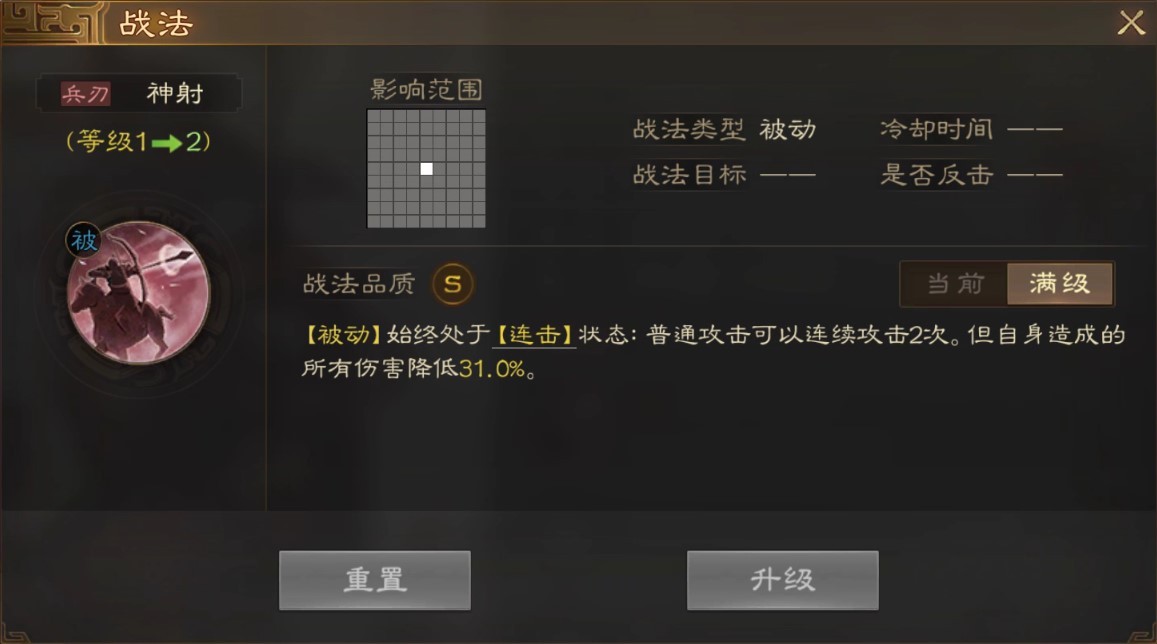1157x644 pixels.
Task: Switch description to 当前 level
Action: pyautogui.click(x=955, y=284)
